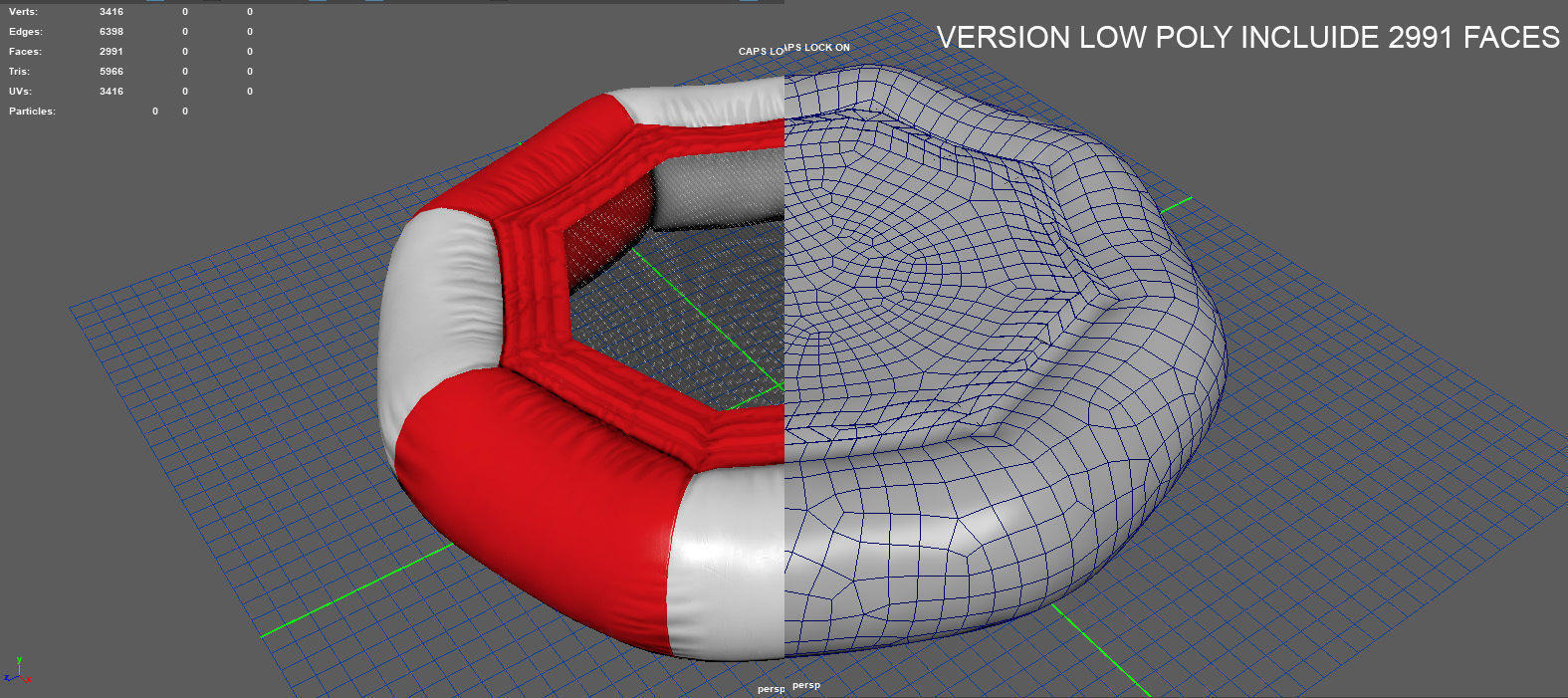Click the Edges label in the HUD

click(x=26, y=32)
